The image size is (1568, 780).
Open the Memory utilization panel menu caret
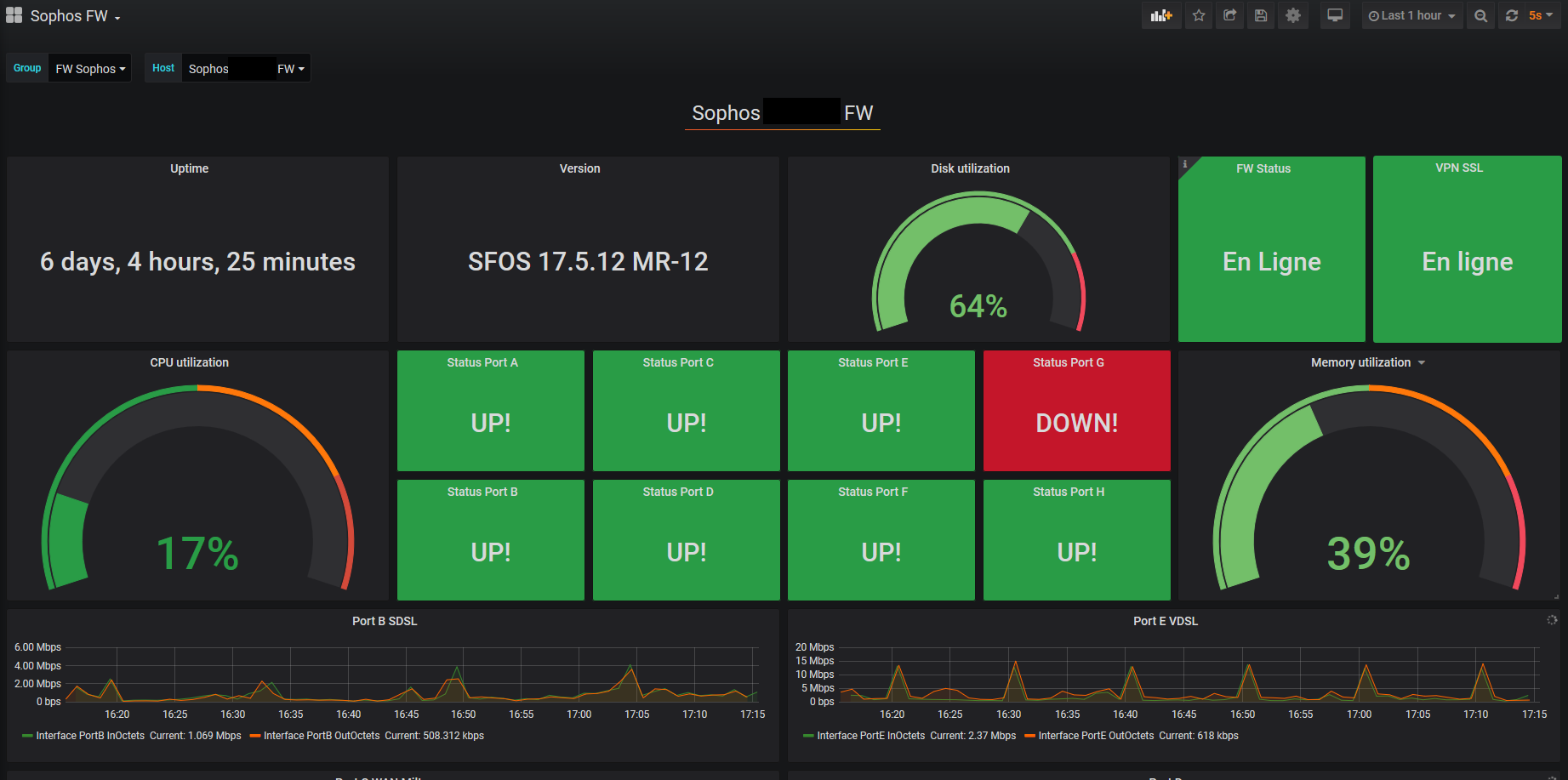pos(1422,363)
